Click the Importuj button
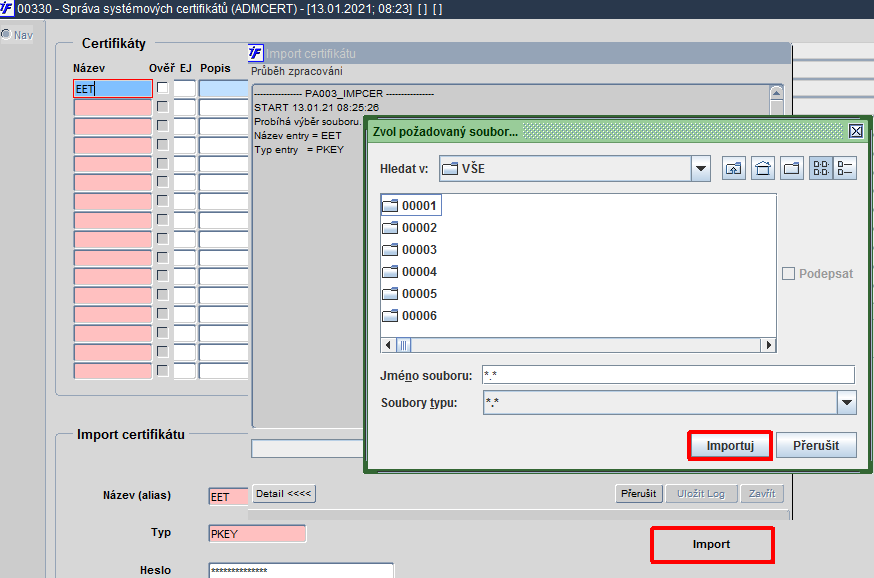 click(730, 445)
